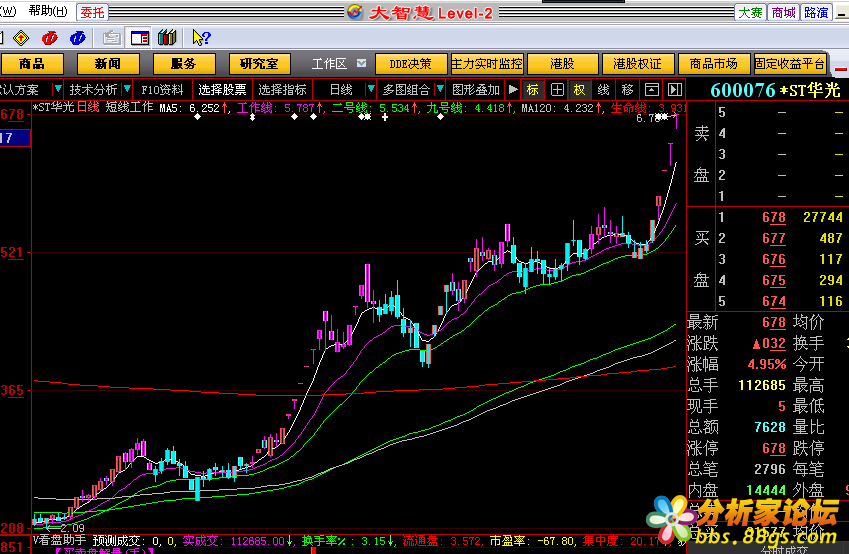Image resolution: width=849 pixels, height=554 pixels.
Task: Click the stock code 600076 header
Action: pos(742,90)
